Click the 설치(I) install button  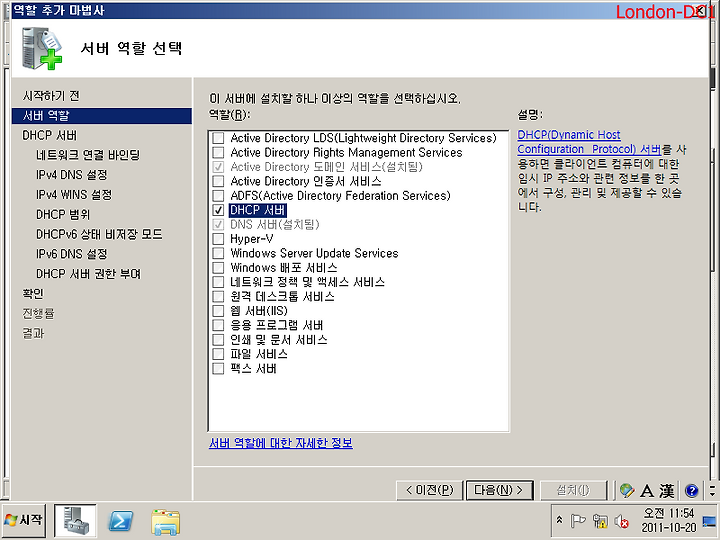573,490
